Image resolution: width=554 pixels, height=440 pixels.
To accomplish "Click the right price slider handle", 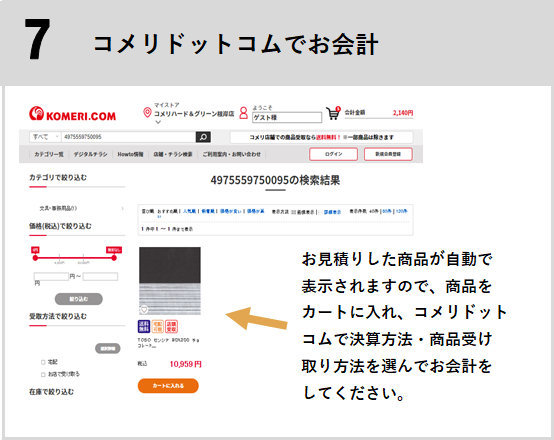I will point(114,258).
